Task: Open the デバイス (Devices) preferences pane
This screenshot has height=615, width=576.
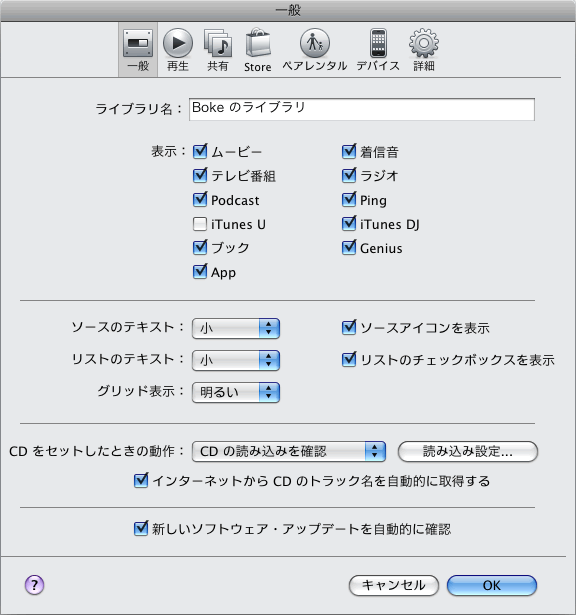Action: click(x=378, y=50)
